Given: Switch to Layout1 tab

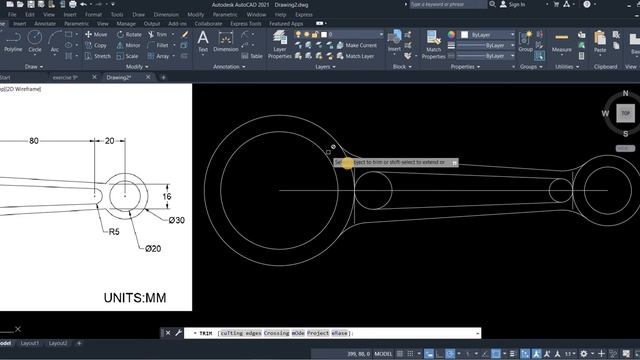Looking at the screenshot, I should click(x=30, y=343).
